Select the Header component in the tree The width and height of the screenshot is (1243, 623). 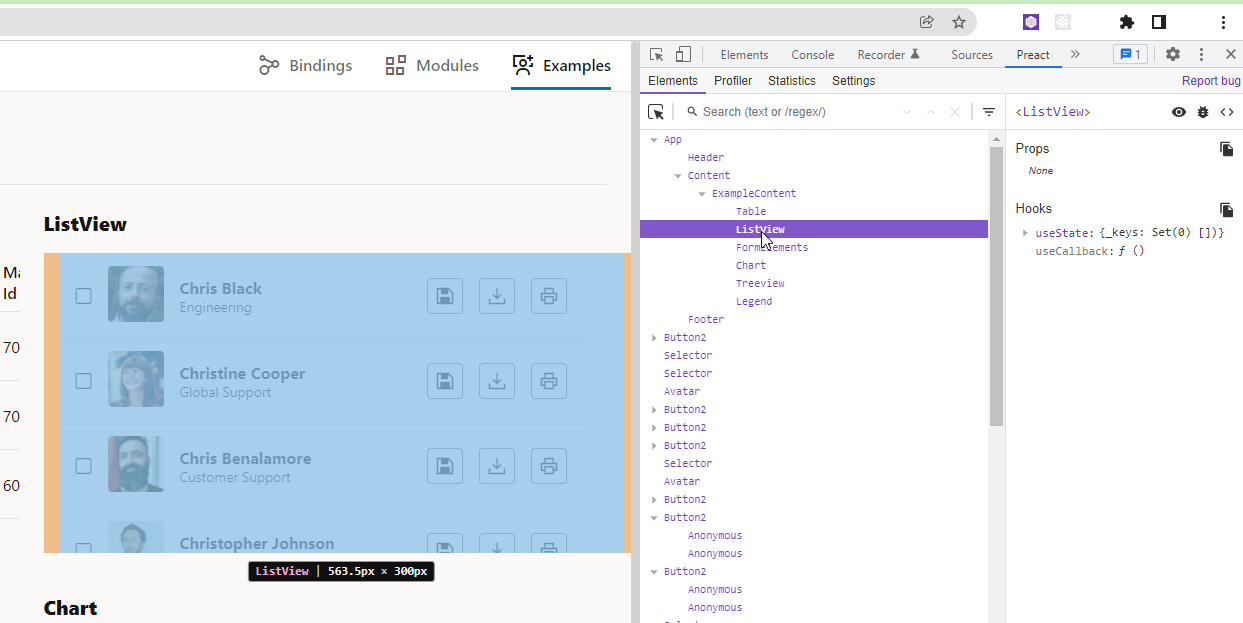coord(706,158)
